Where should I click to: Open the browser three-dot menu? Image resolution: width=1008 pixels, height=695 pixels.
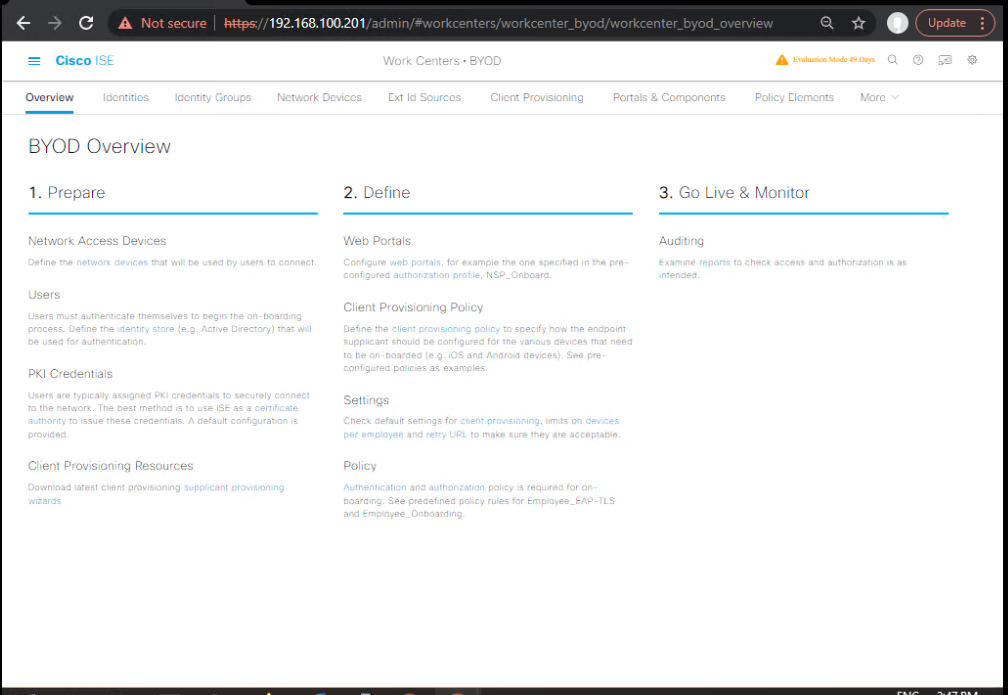[982, 23]
